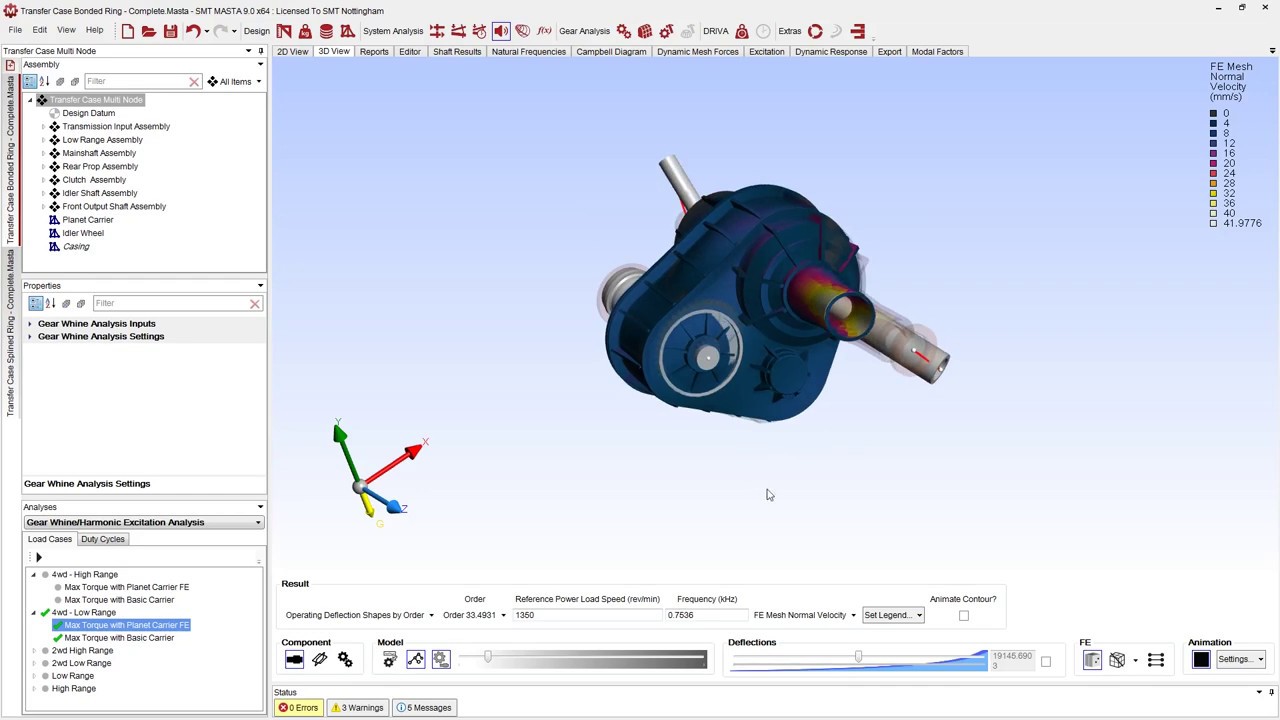Screen dimensions: 1280x720
Task: Click the Frequency (kHz) field
Action: tap(705, 616)
